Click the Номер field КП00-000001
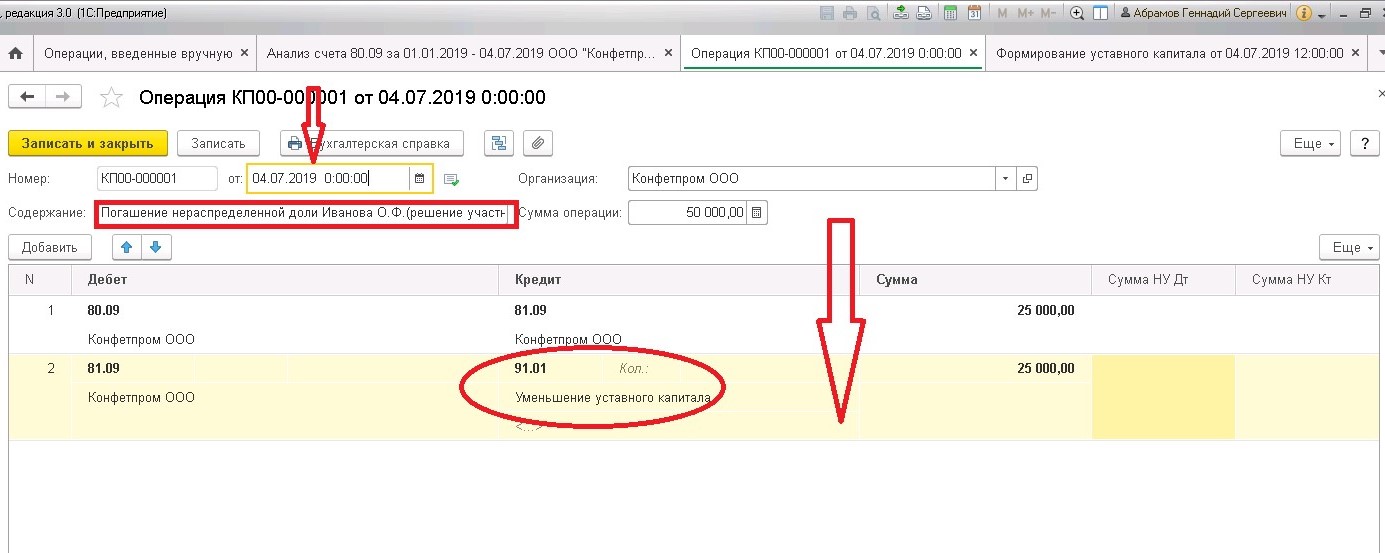The width and height of the screenshot is (1385, 553). click(x=157, y=179)
